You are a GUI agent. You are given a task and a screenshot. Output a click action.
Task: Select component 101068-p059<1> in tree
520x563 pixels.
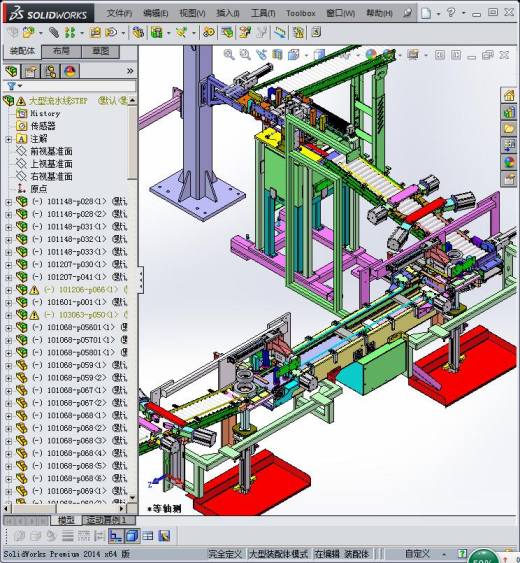coord(70,365)
